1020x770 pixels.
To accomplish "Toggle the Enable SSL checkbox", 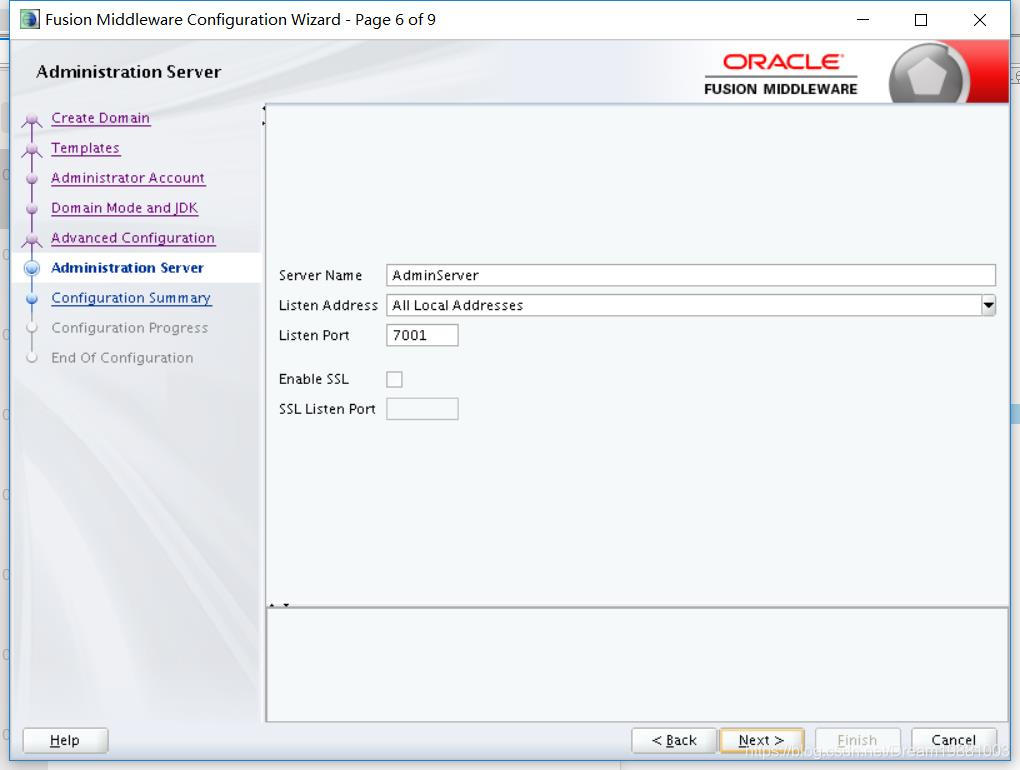I will 394,379.
